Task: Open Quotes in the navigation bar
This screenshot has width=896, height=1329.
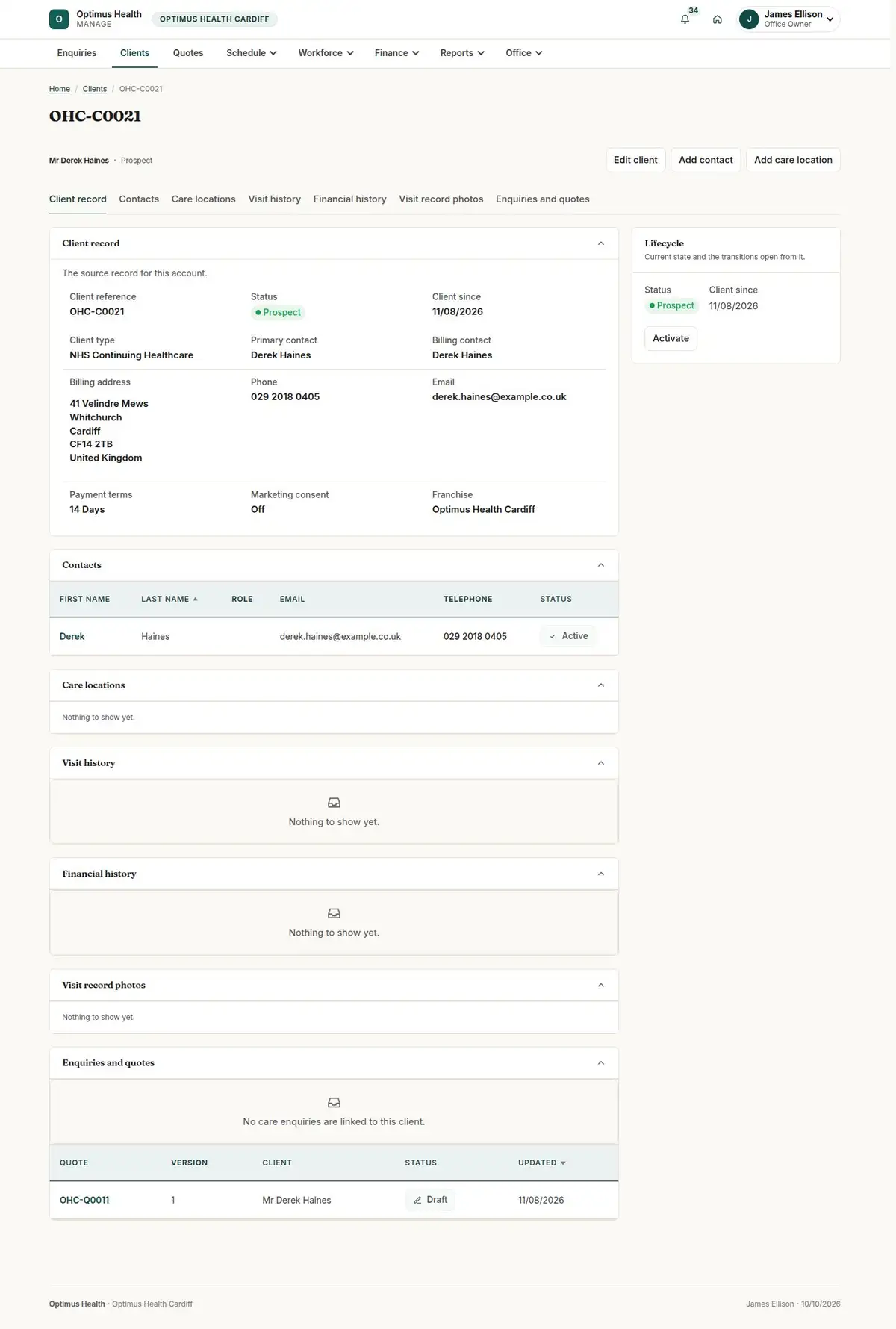Action: [x=188, y=53]
